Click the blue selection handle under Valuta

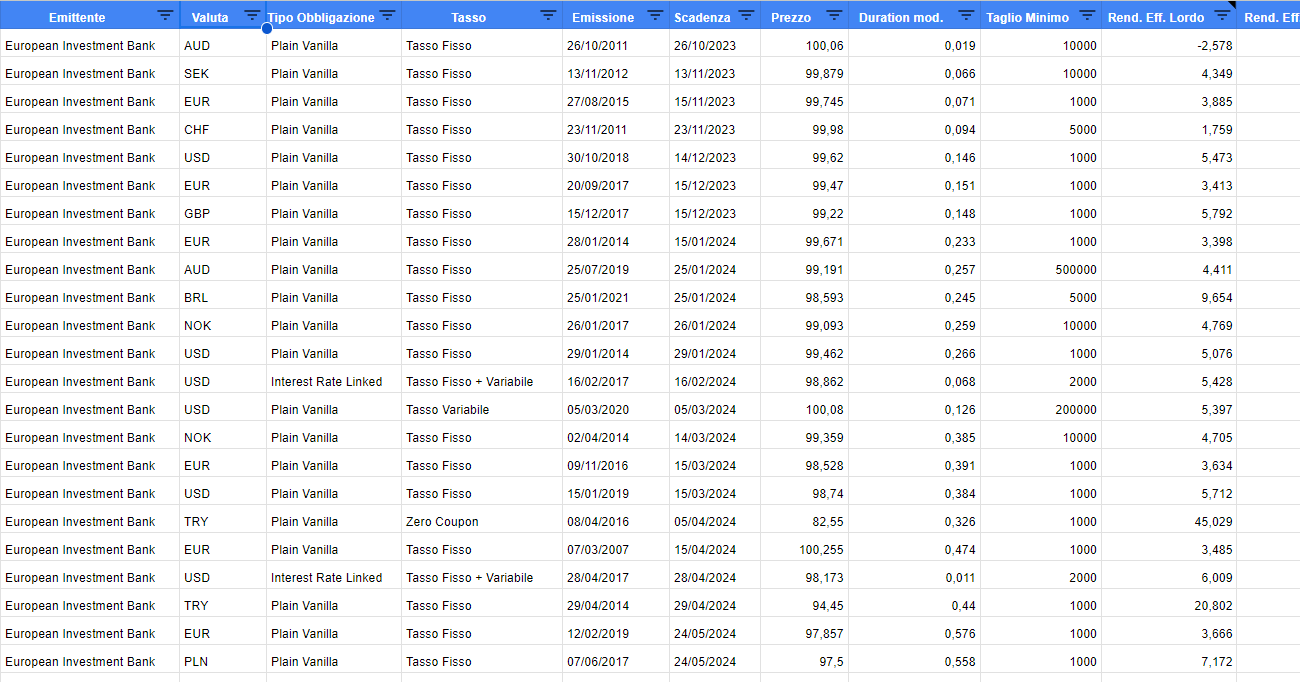[x=267, y=29]
